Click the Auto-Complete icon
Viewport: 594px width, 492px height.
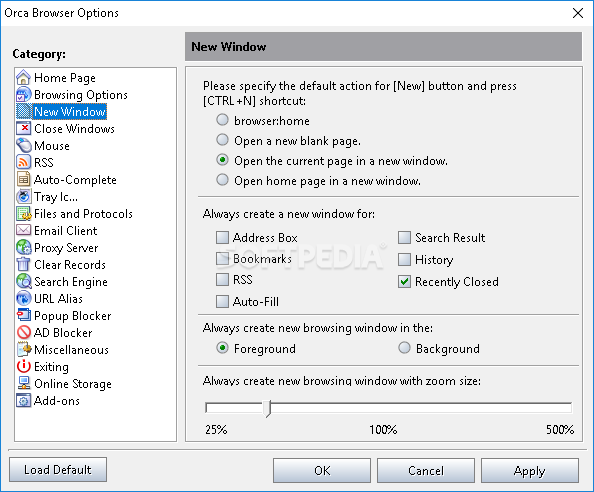[23, 180]
